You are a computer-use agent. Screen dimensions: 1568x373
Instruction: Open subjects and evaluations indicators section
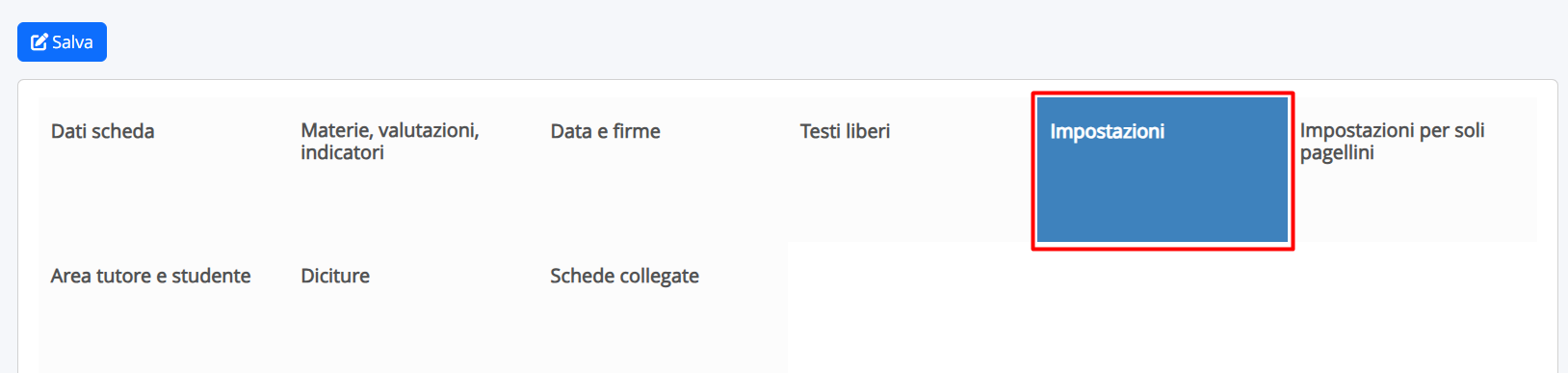[x=413, y=169]
